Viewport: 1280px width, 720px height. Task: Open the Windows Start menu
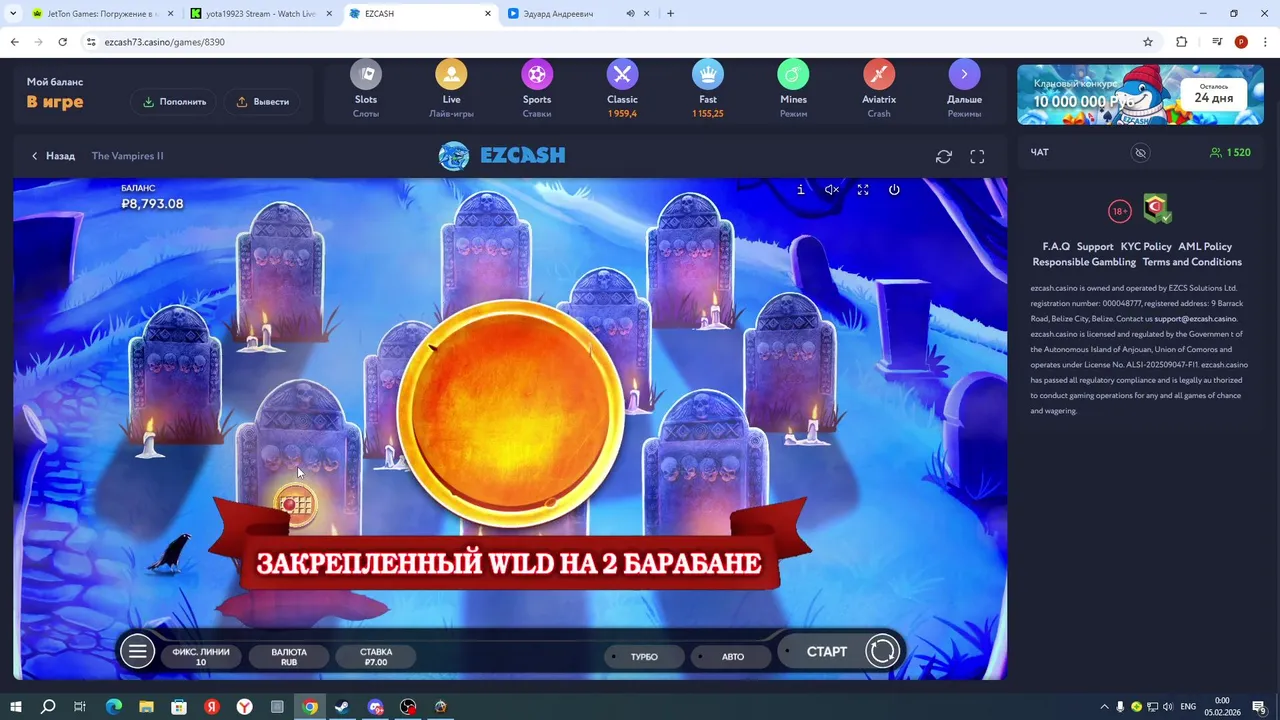pos(15,707)
